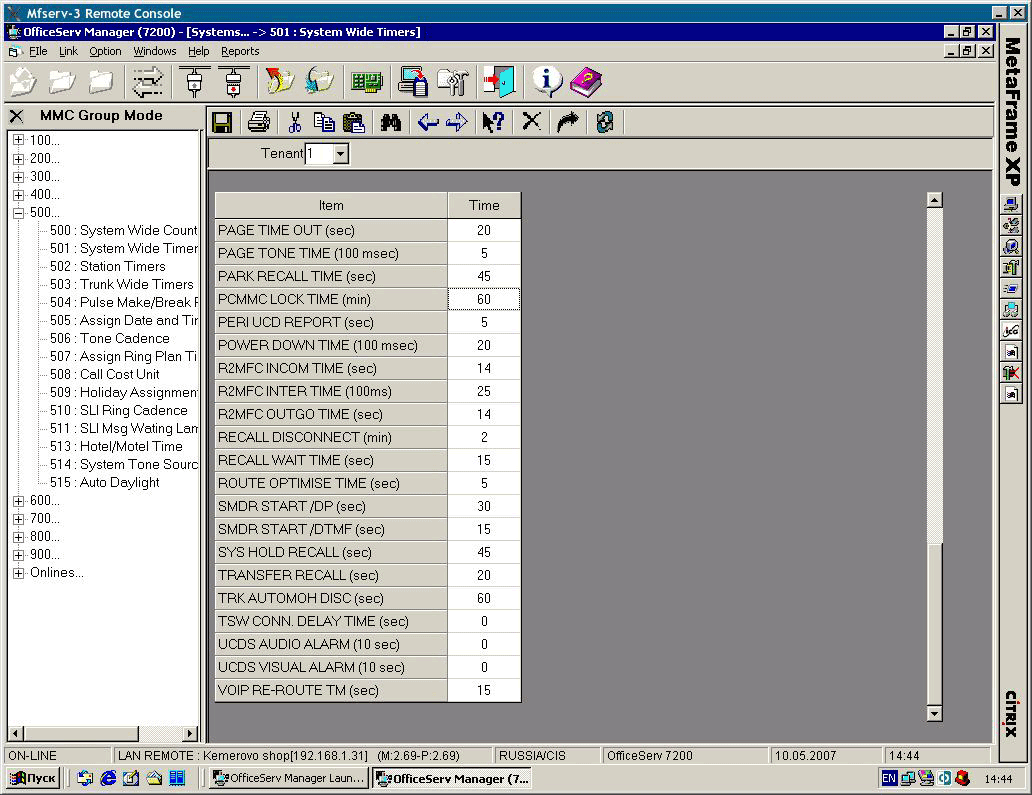1032x795 pixels.
Task: Click the Copy icon in MMC toolbar
Action: (x=324, y=122)
